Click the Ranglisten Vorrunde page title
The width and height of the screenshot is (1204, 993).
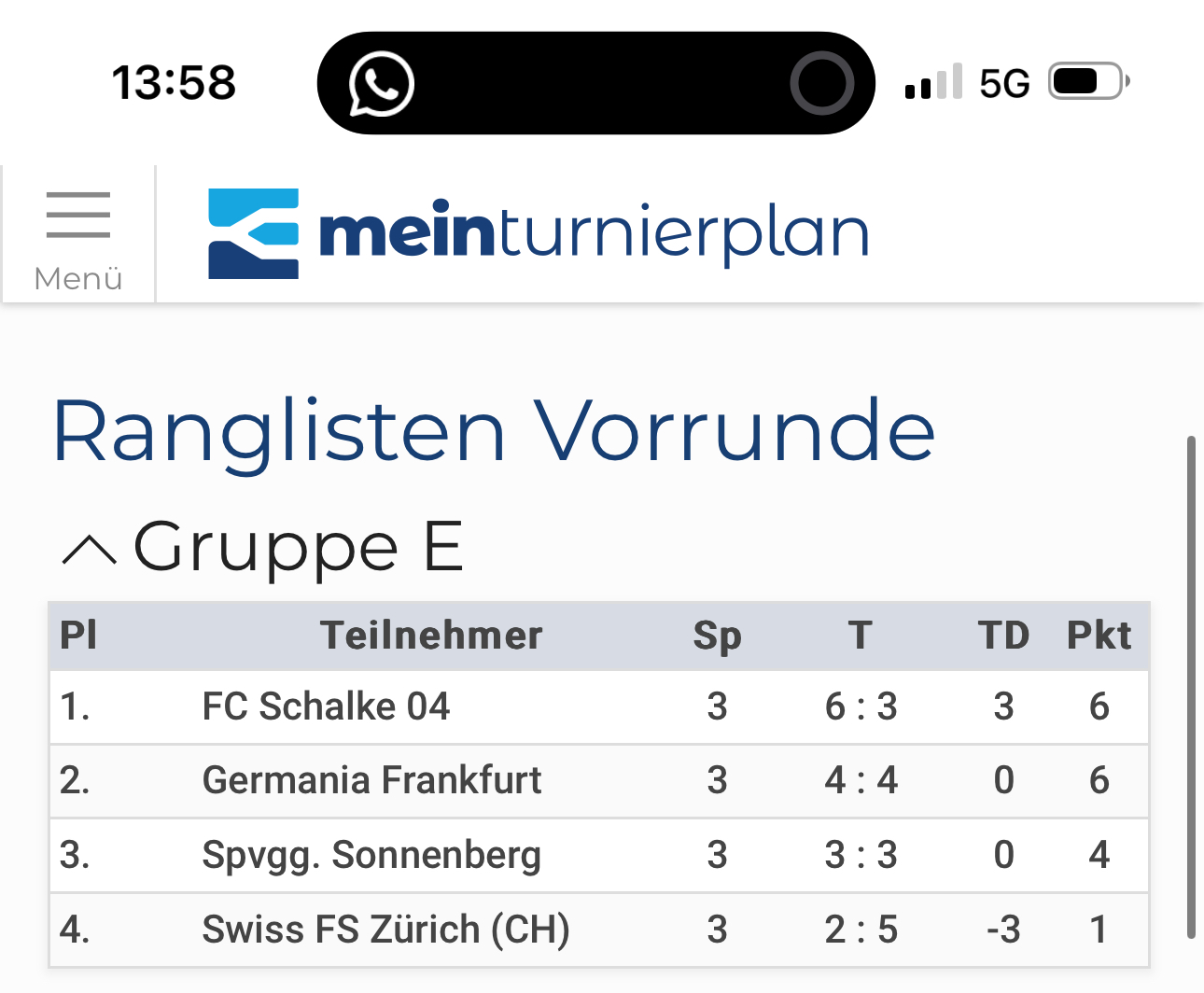(x=494, y=432)
